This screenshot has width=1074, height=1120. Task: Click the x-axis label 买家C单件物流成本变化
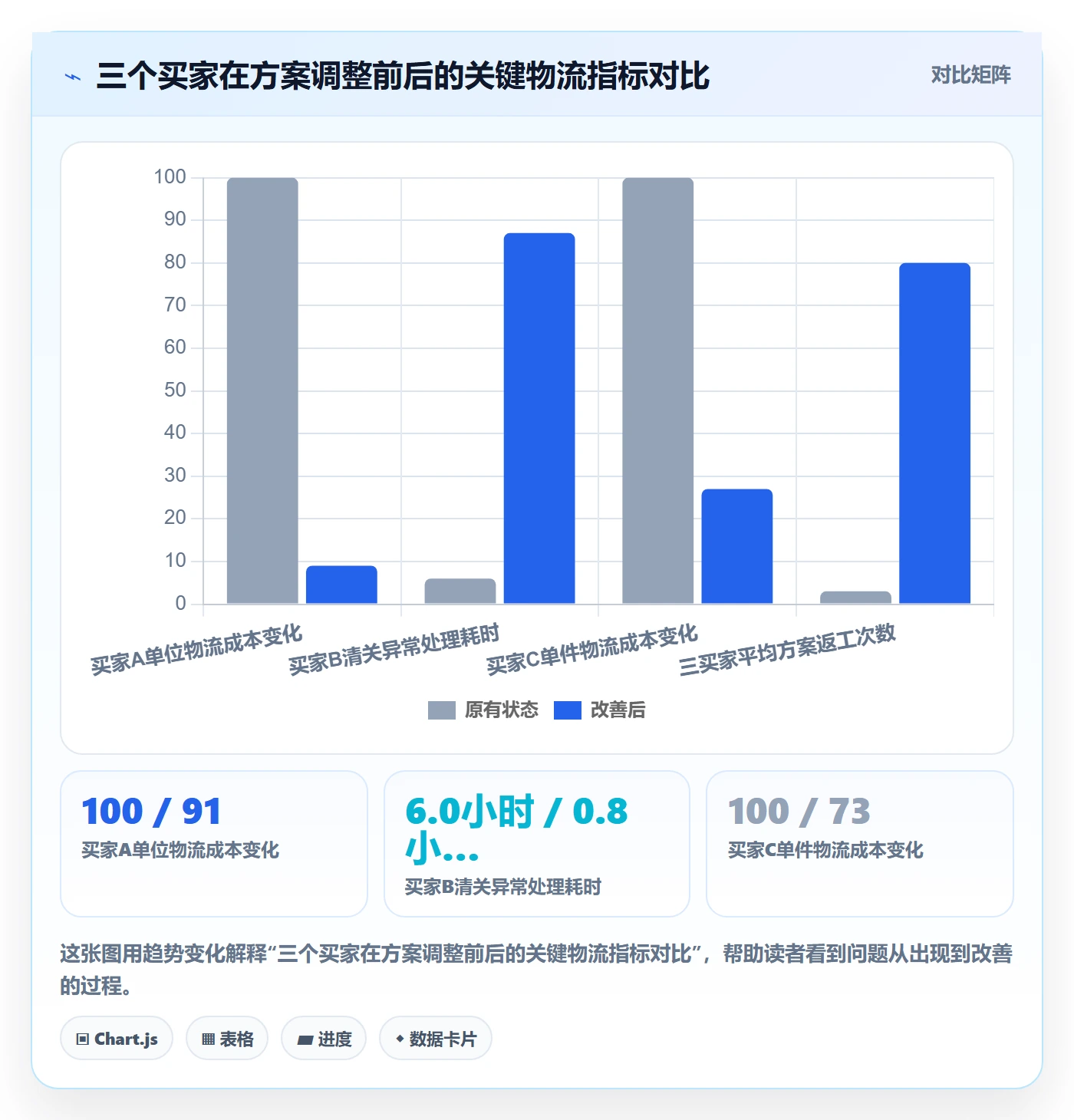coord(592,649)
